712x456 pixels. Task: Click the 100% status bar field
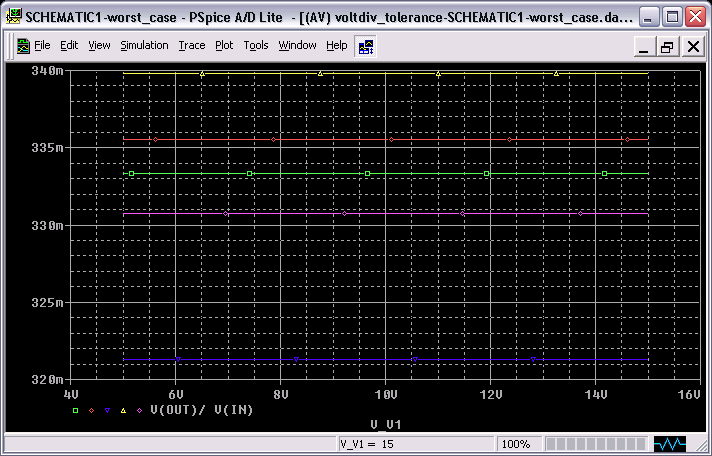click(515, 443)
